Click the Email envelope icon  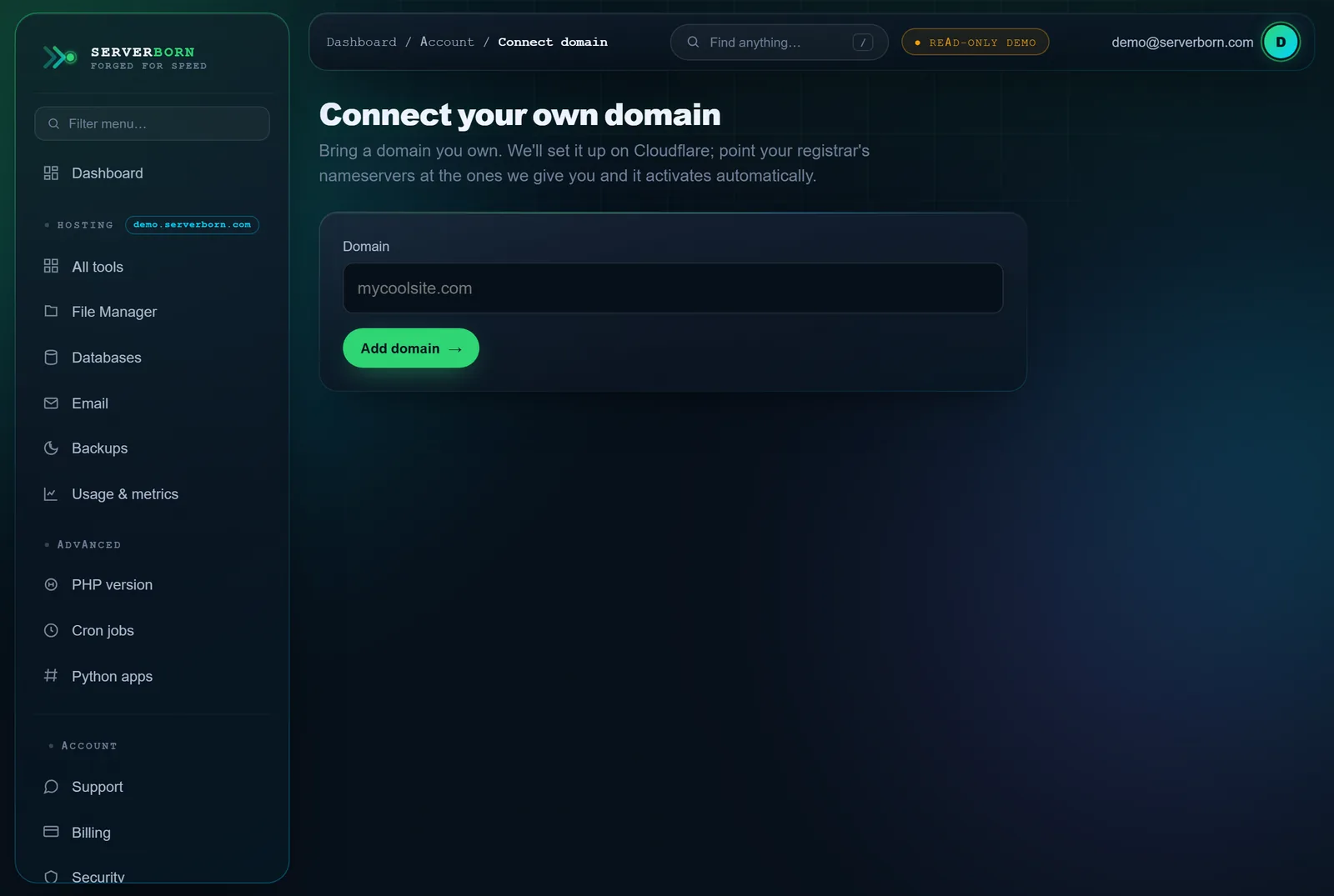pyautogui.click(x=51, y=403)
